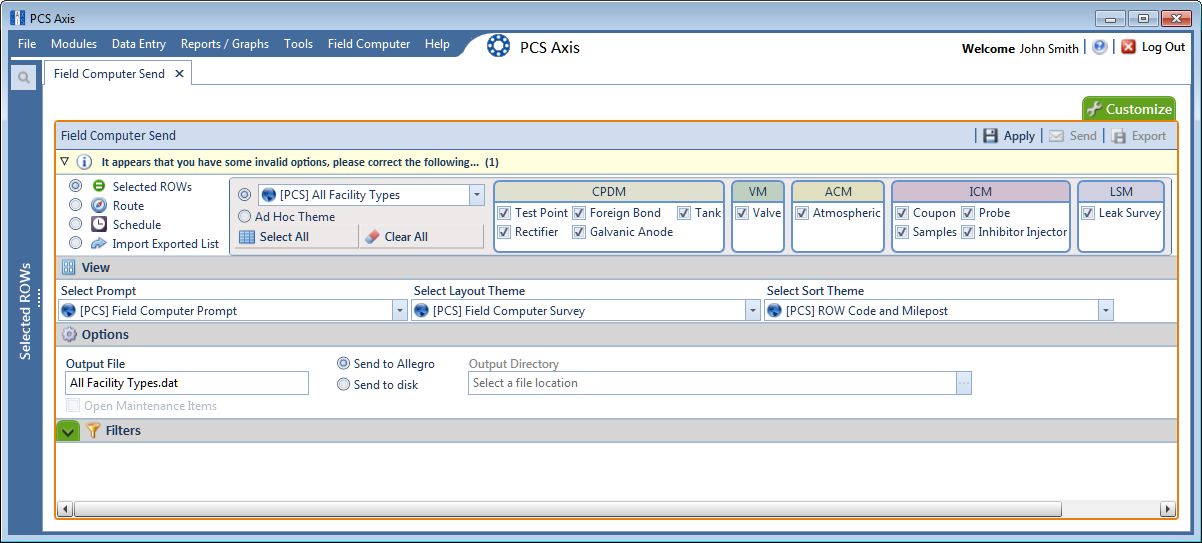Screen dimensions: 1202x543
Task: Toggle the Probe checkbox
Action: 968,213
